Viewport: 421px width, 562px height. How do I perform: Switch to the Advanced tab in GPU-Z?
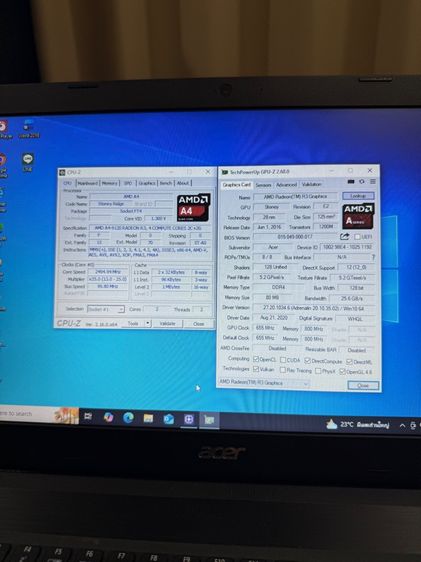[286, 185]
